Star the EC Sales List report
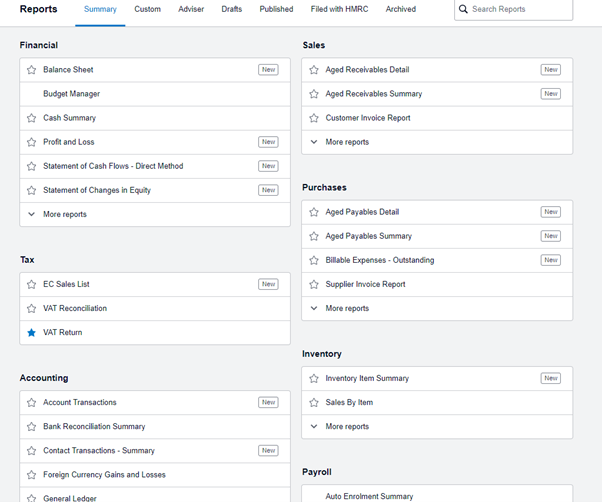This screenshot has width=602, height=502. (31, 284)
